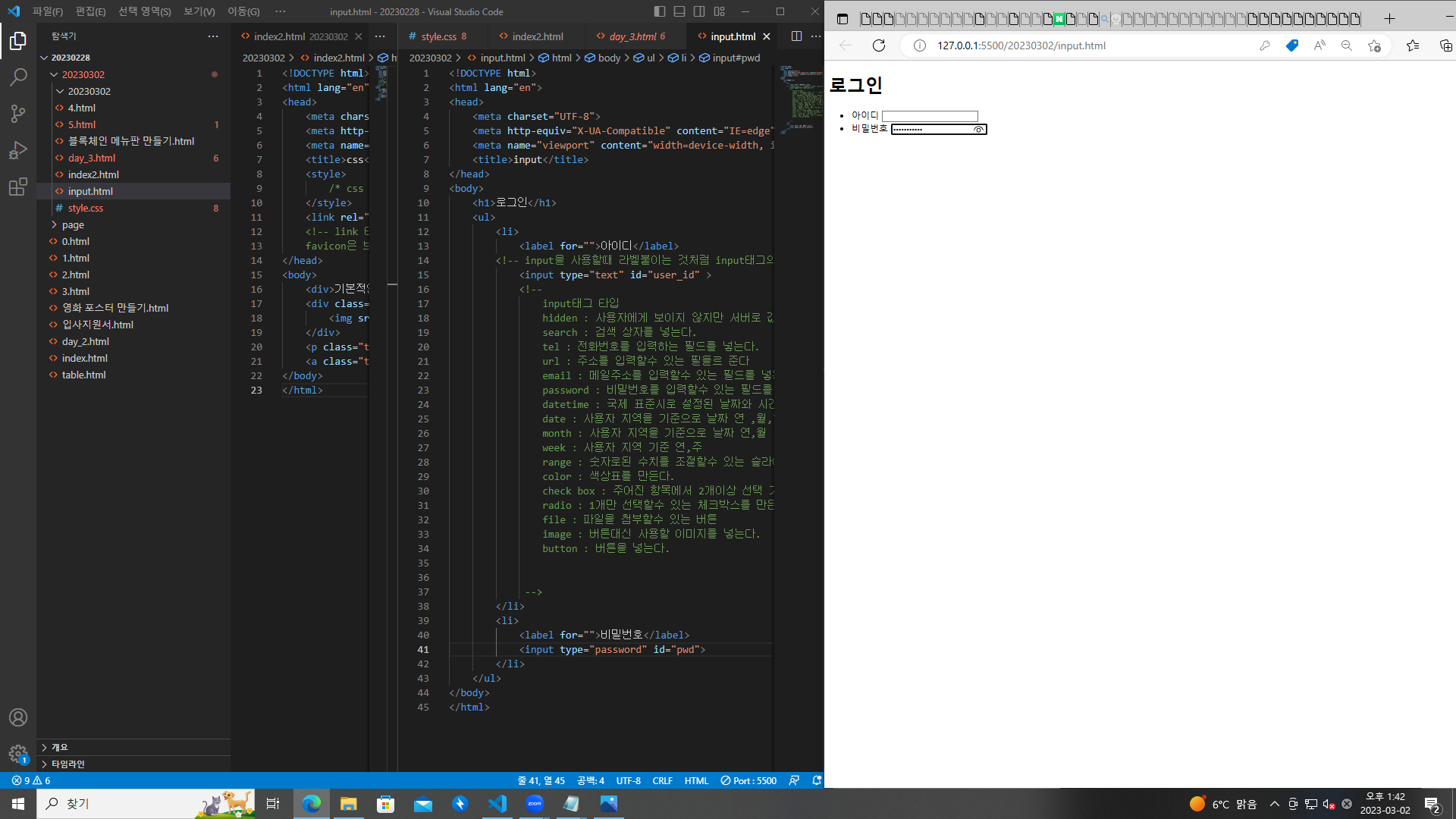Open day_3.html in the explorer
Viewport: 1456px width, 819px height.
click(x=92, y=158)
